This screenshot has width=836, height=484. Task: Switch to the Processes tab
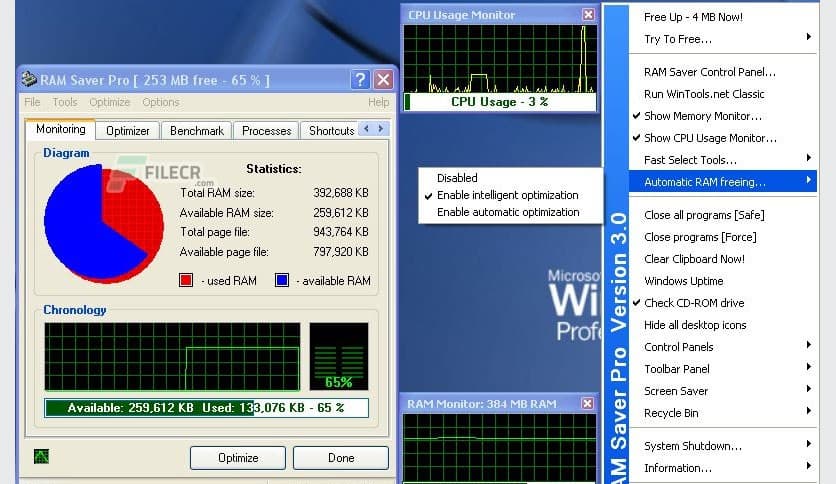(267, 131)
